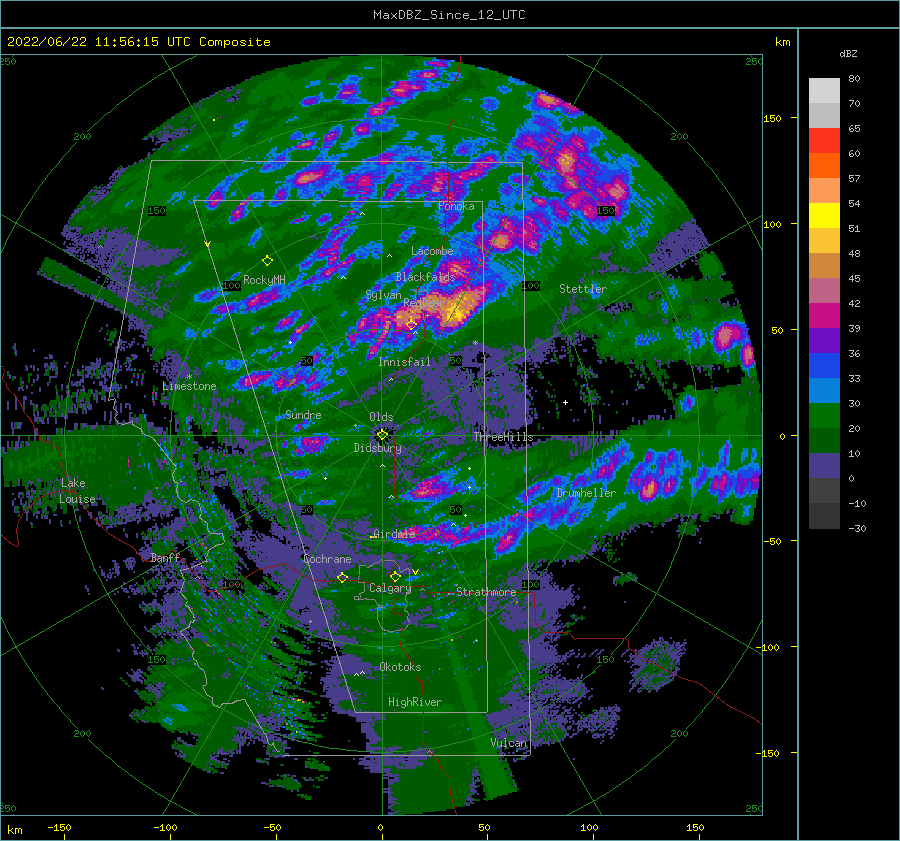Click the -150 tick label on the bottom axis

(x=59, y=828)
